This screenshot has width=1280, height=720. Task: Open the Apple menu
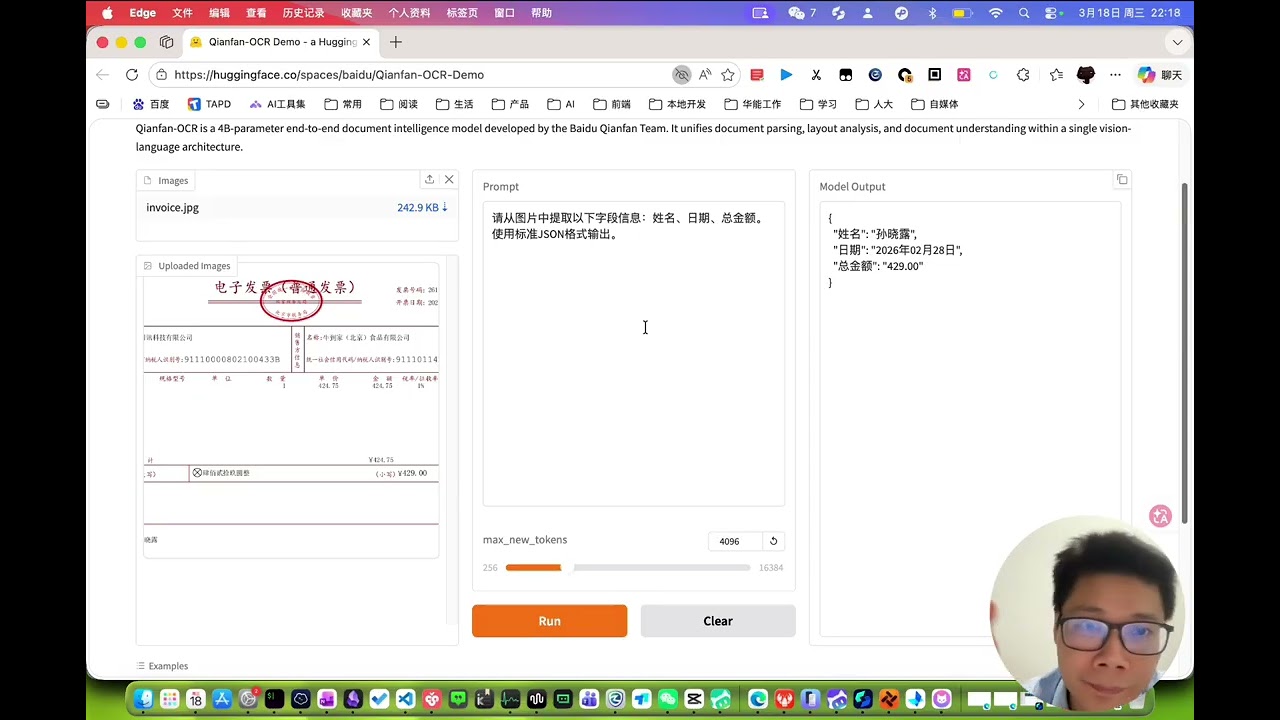pos(107,13)
